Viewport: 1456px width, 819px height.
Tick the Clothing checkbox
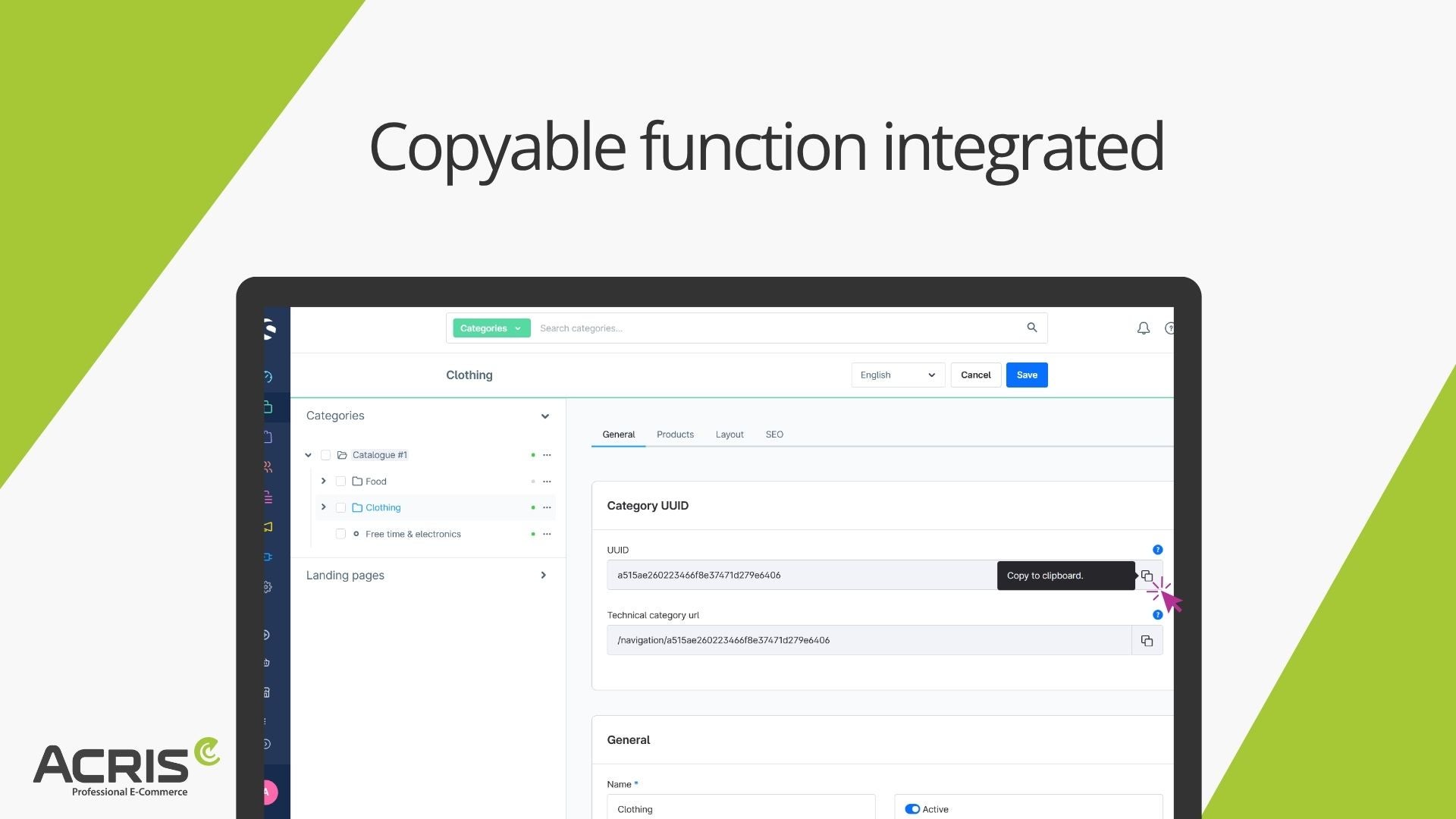click(340, 508)
